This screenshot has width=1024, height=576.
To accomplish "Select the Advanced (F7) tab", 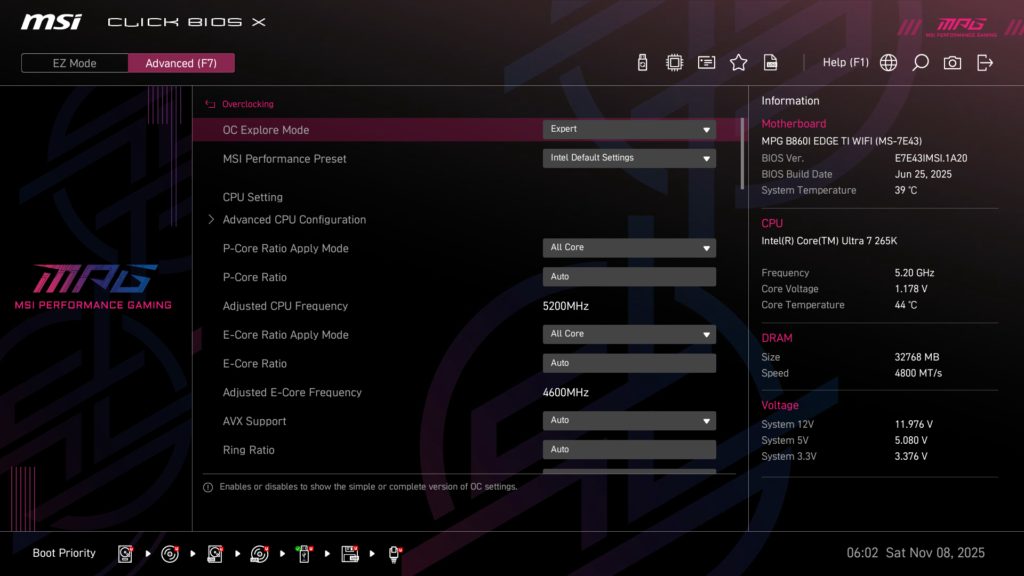I will pyautogui.click(x=181, y=62).
